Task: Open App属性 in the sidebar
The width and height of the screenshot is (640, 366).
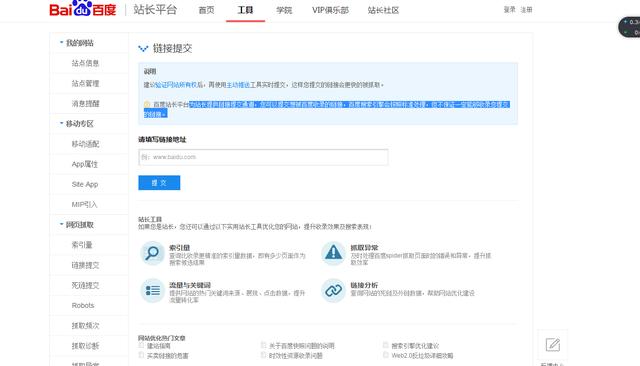Action: [x=84, y=164]
